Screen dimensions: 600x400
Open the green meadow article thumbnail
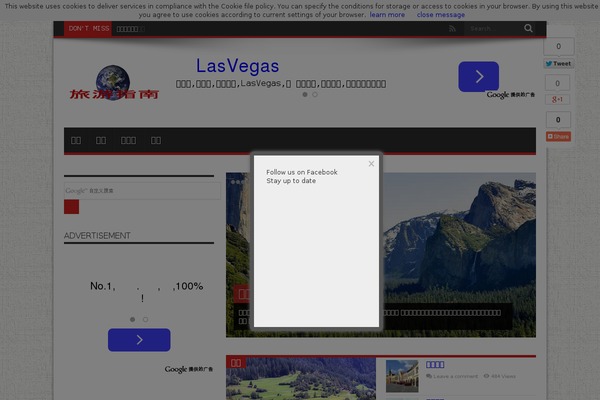[301, 379]
